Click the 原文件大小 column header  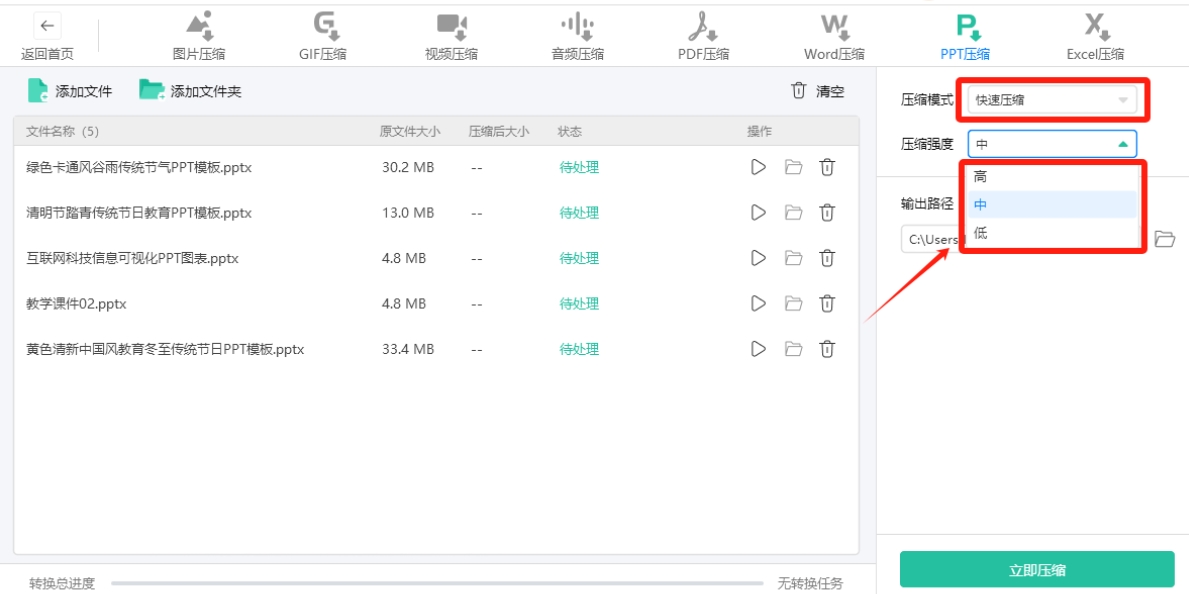pyautogui.click(x=410, y=131)
